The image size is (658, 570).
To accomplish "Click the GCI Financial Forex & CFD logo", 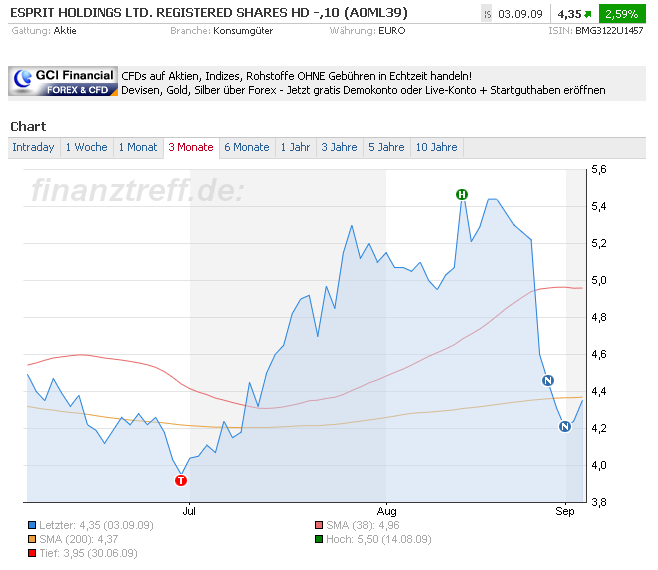I will [63, 82].
